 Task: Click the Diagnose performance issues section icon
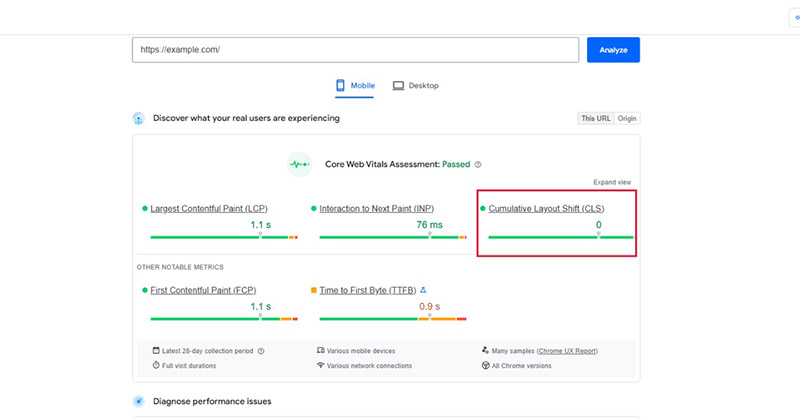click(x=138, y=401)
